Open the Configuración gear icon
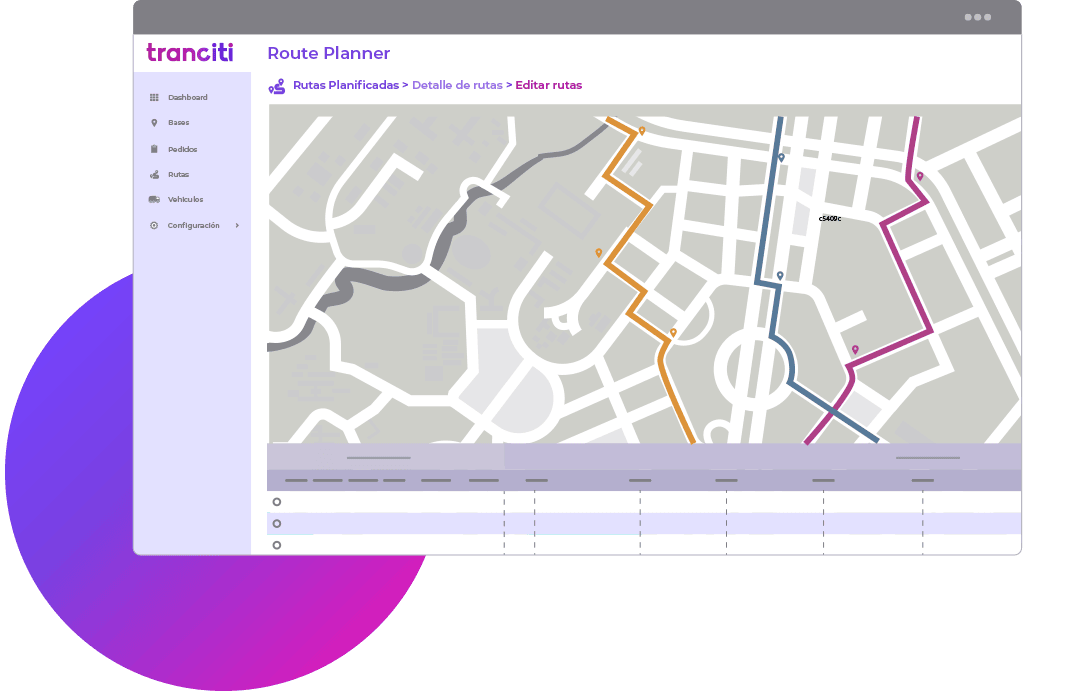Viewport: 1080px width, 692px height. click(x=154, y=226)
